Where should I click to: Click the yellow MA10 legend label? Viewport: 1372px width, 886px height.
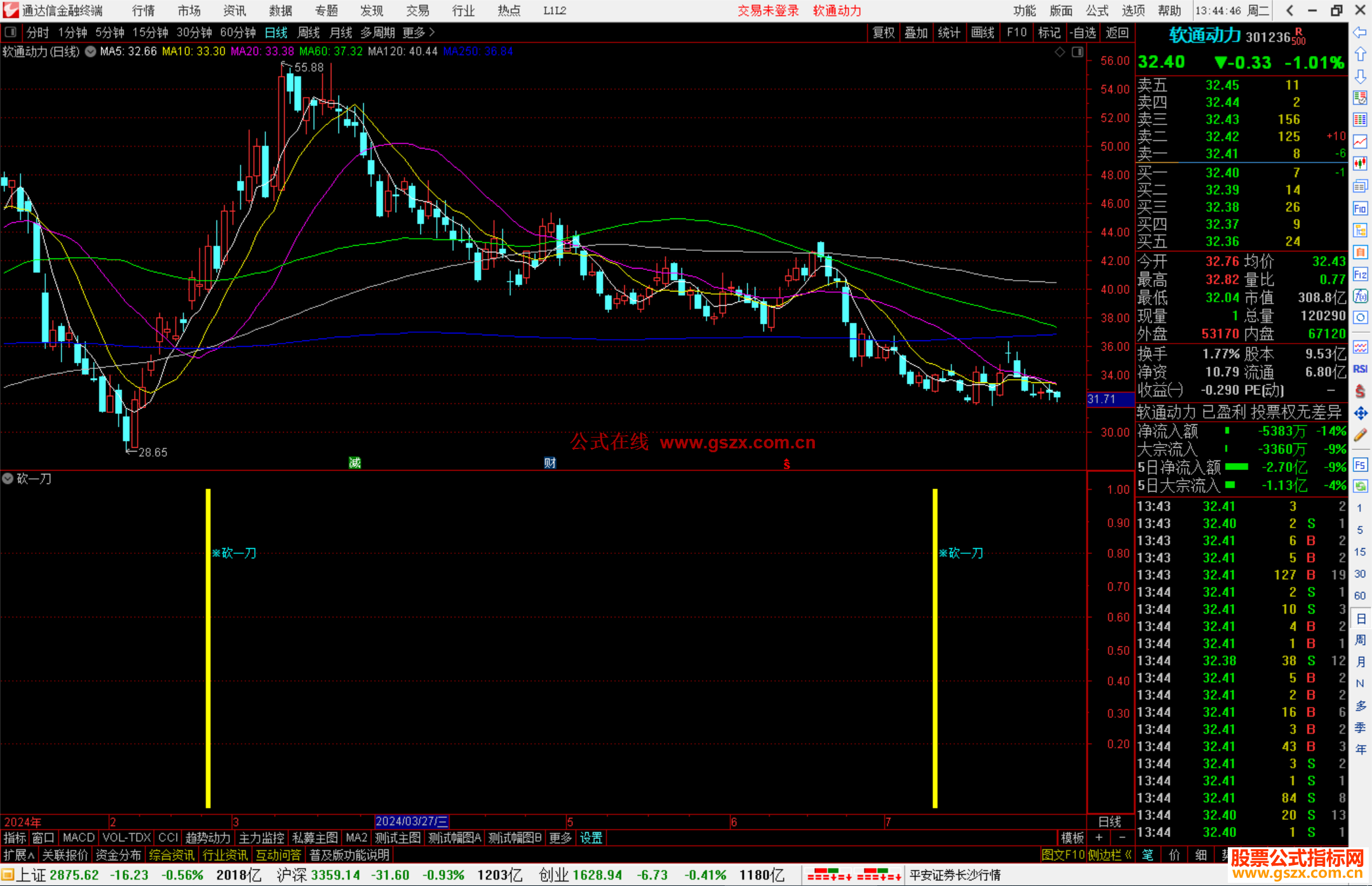pyautogui.click(x=193, y=51)
